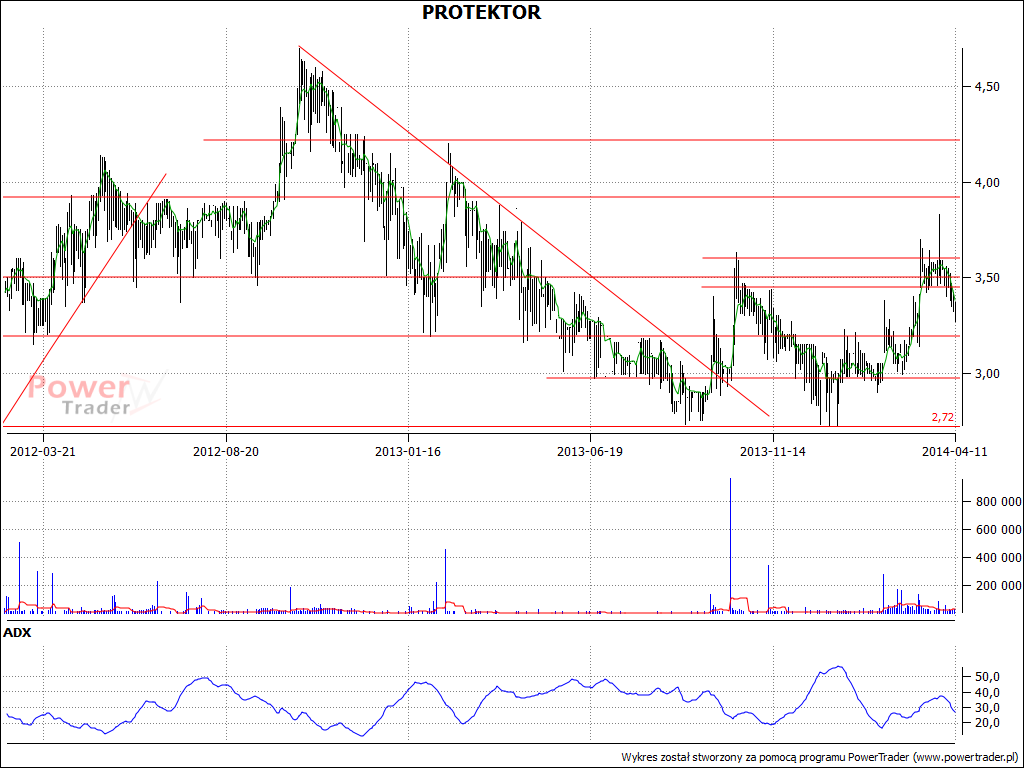Select the 20,0 ADX axis label
The image size is (1024, 768).
pyautogui.click(x=986, y=723)
